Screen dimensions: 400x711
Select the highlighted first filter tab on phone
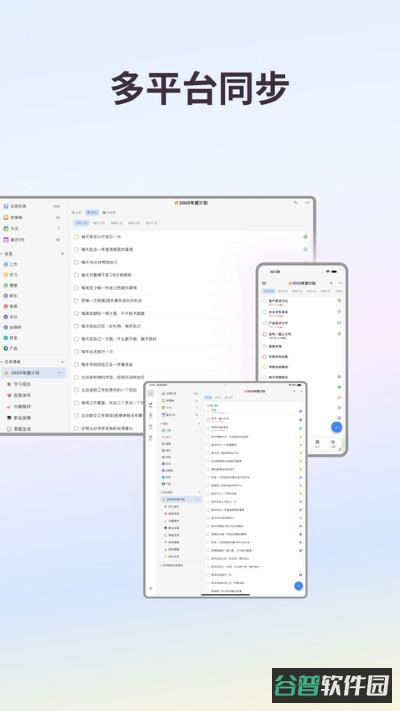click(x=269, y=291)
